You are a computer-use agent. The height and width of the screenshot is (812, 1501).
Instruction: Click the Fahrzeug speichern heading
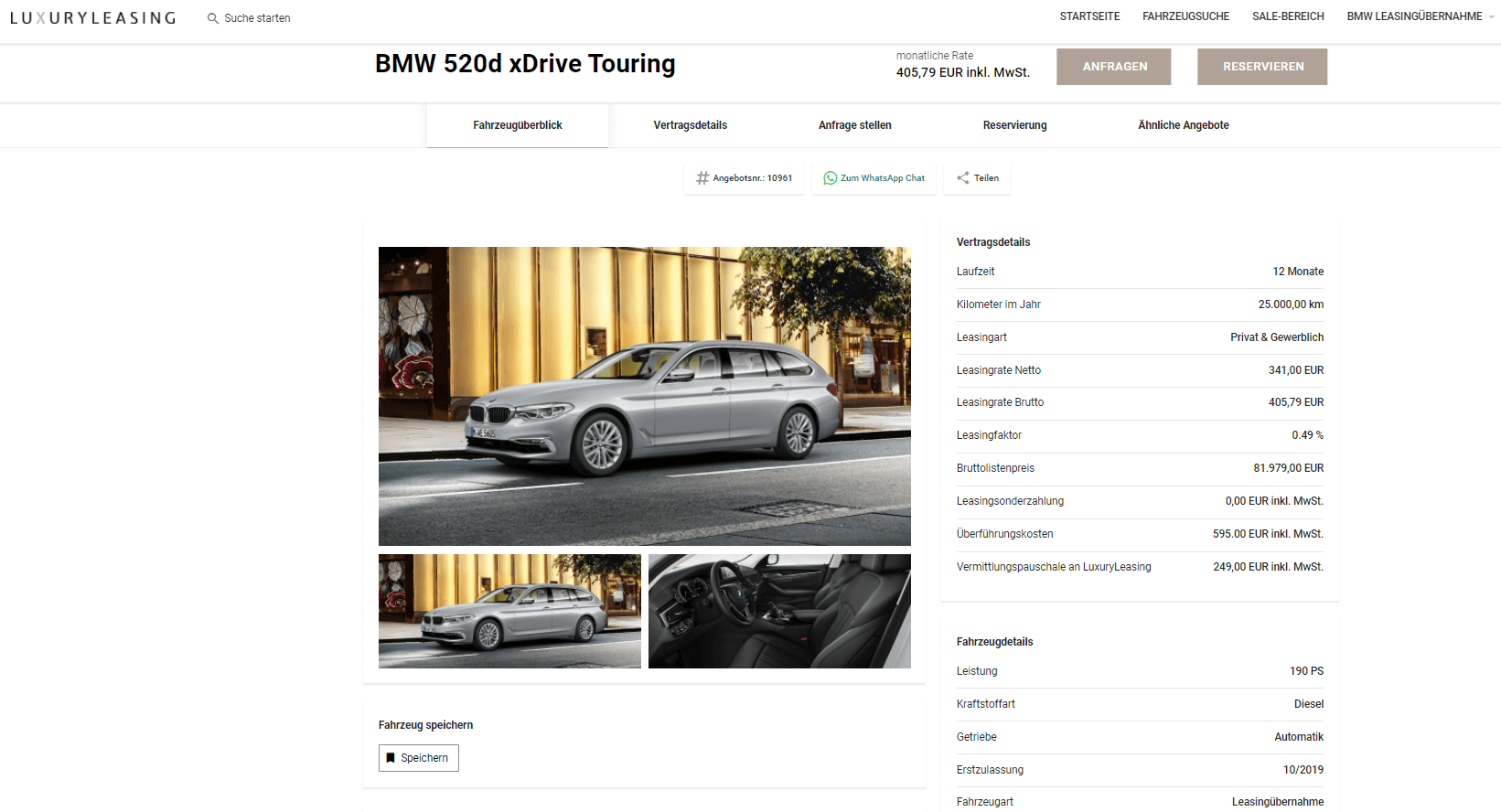click(x=425, y=725)
